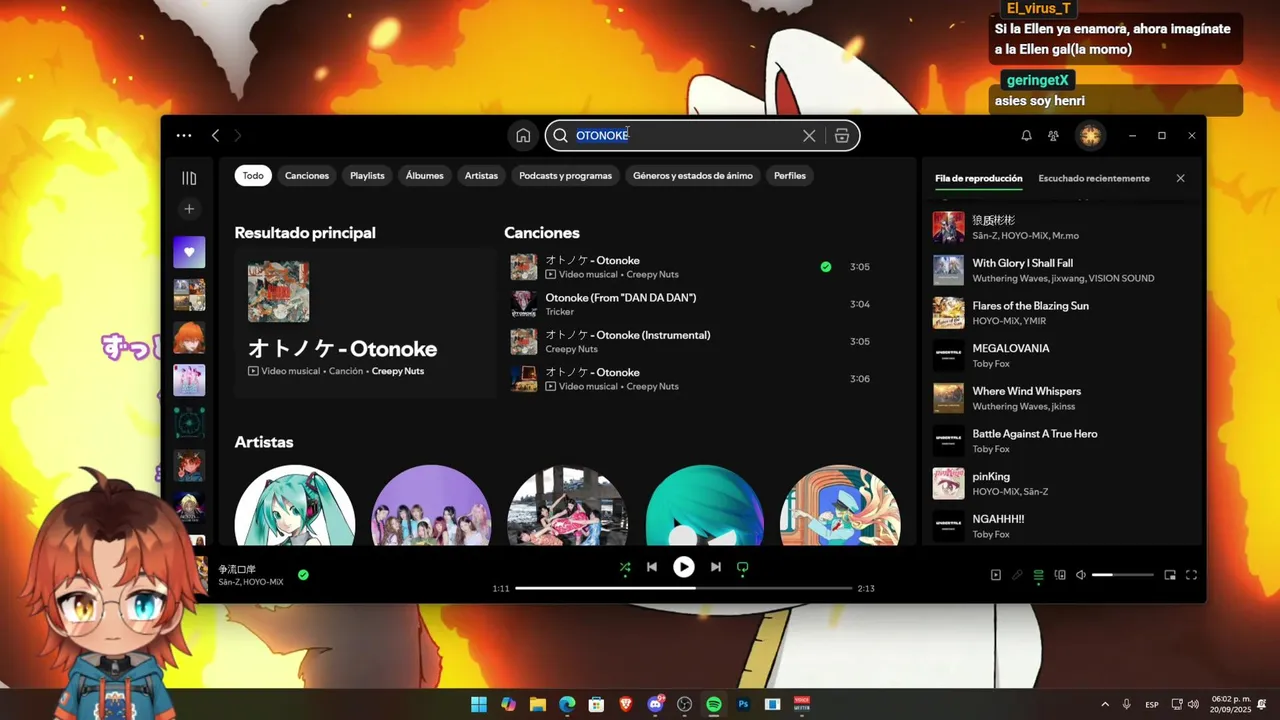Toggle saved check on first Otonoke song
The image size is (1280, 720).
[826, 267]
